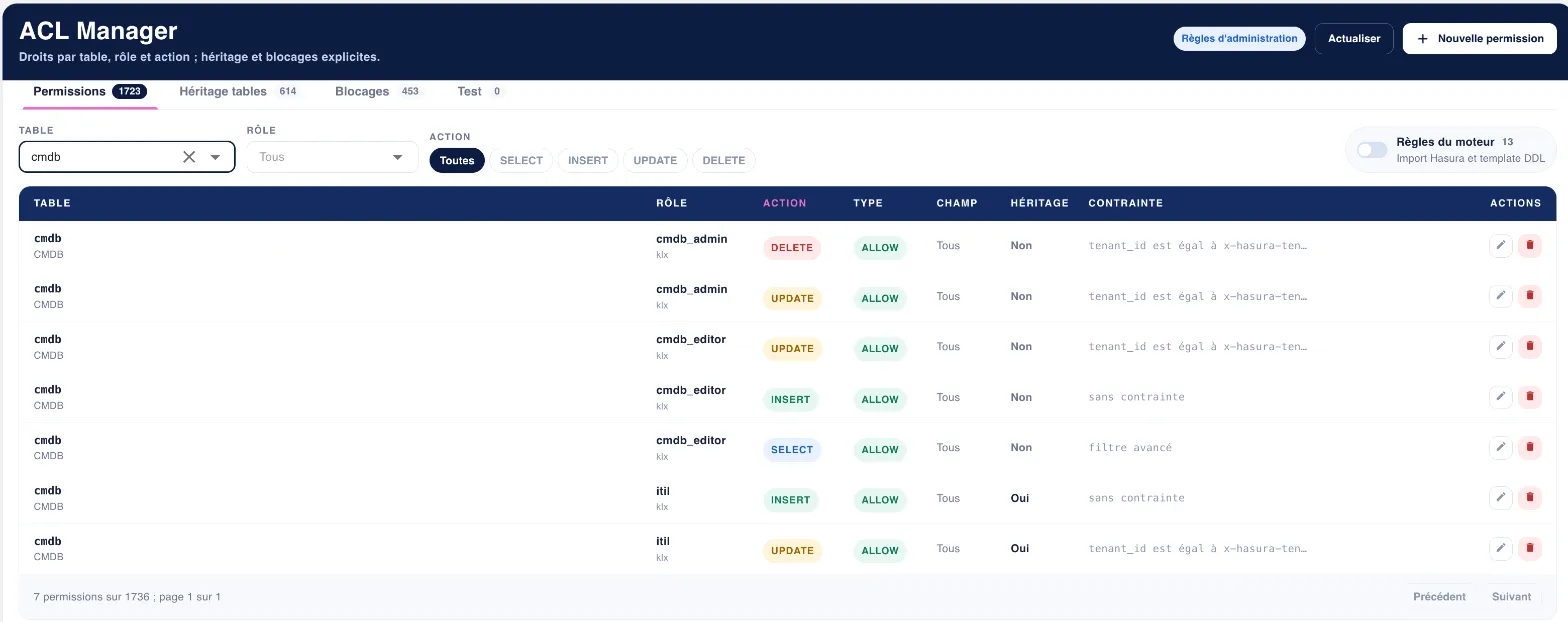Screen dimensions: 1568x622
Task: Select the Test tab
Action: [482, 92]
